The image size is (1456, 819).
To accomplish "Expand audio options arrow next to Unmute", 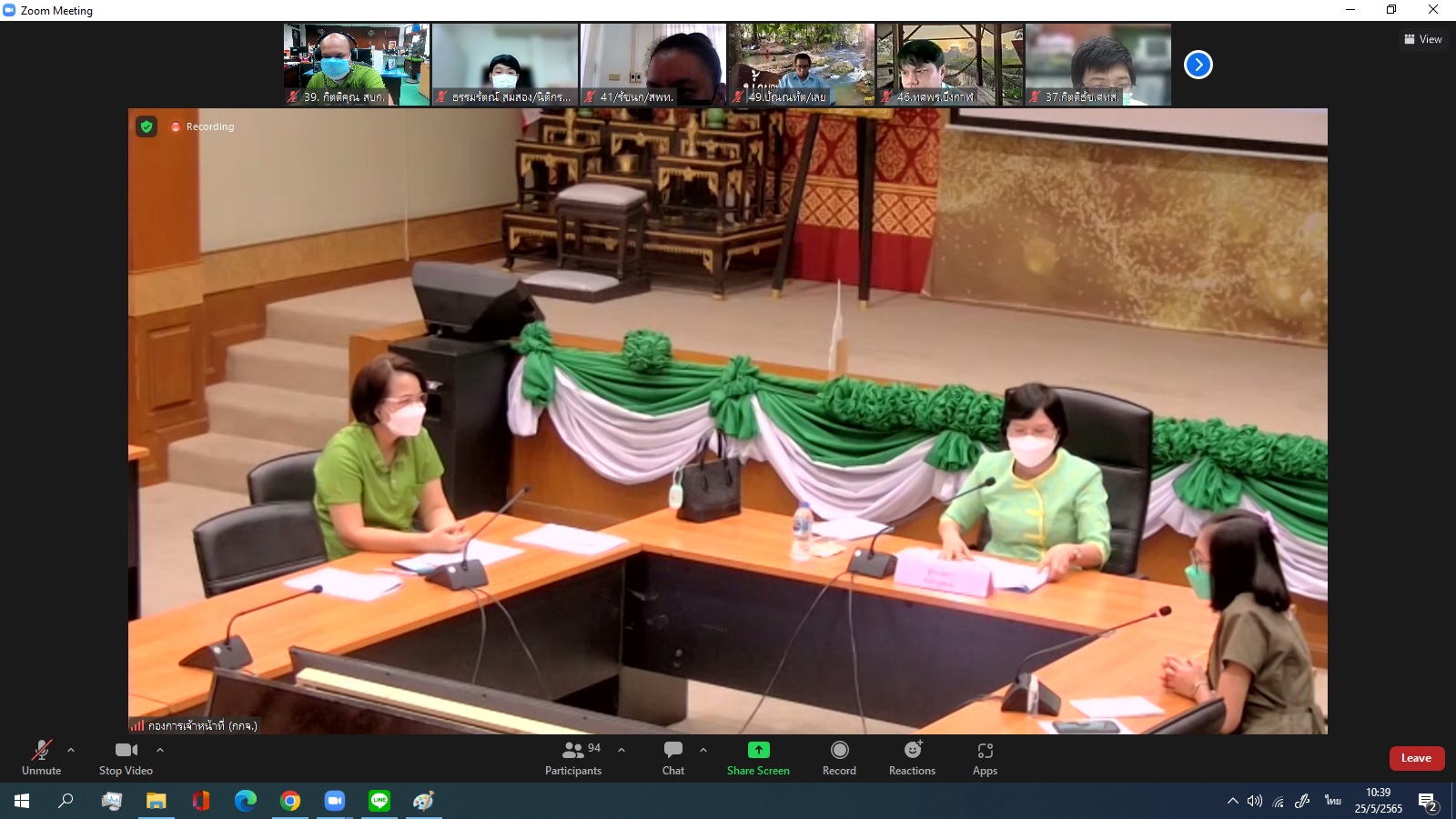I will 71,750.
